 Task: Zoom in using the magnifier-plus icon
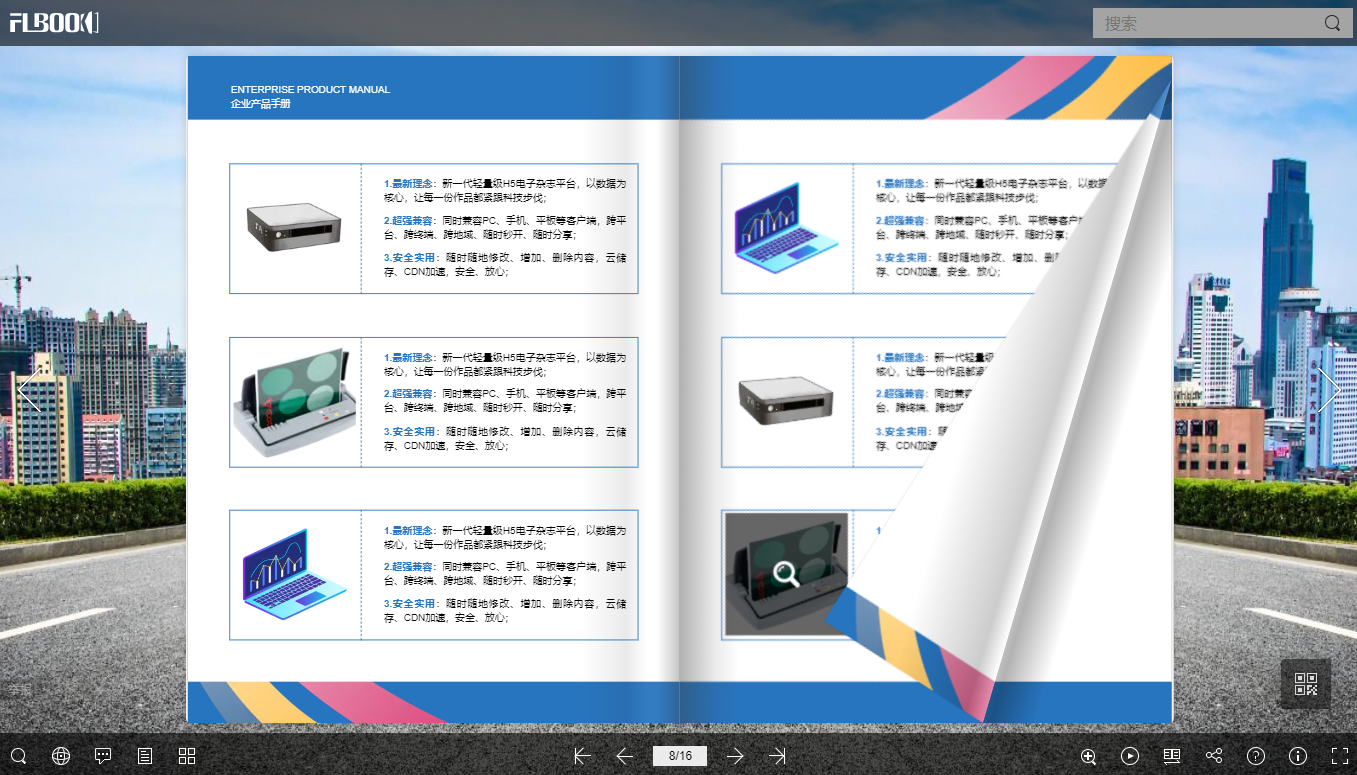pyautogui.click(x=1089, y=757)
